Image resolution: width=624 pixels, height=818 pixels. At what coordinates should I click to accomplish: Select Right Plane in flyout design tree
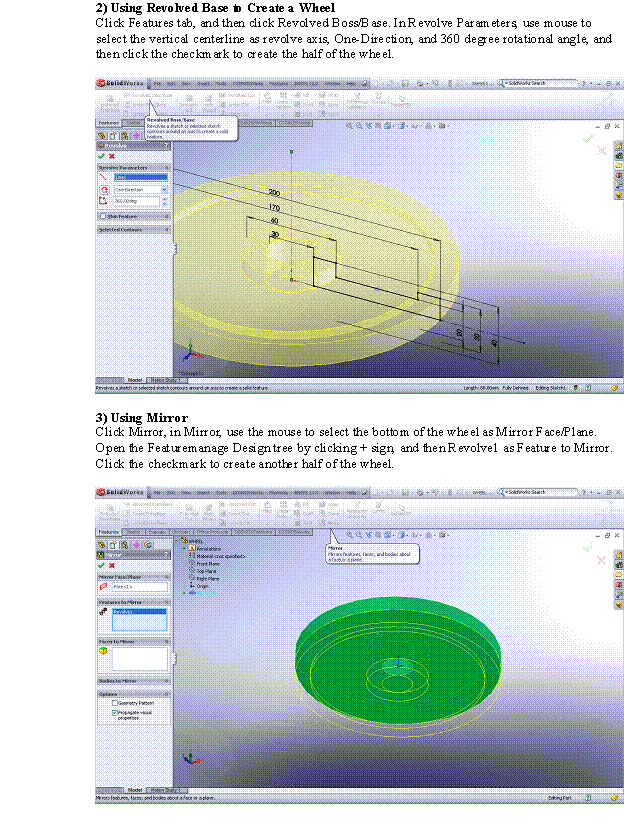pos(208,579)
